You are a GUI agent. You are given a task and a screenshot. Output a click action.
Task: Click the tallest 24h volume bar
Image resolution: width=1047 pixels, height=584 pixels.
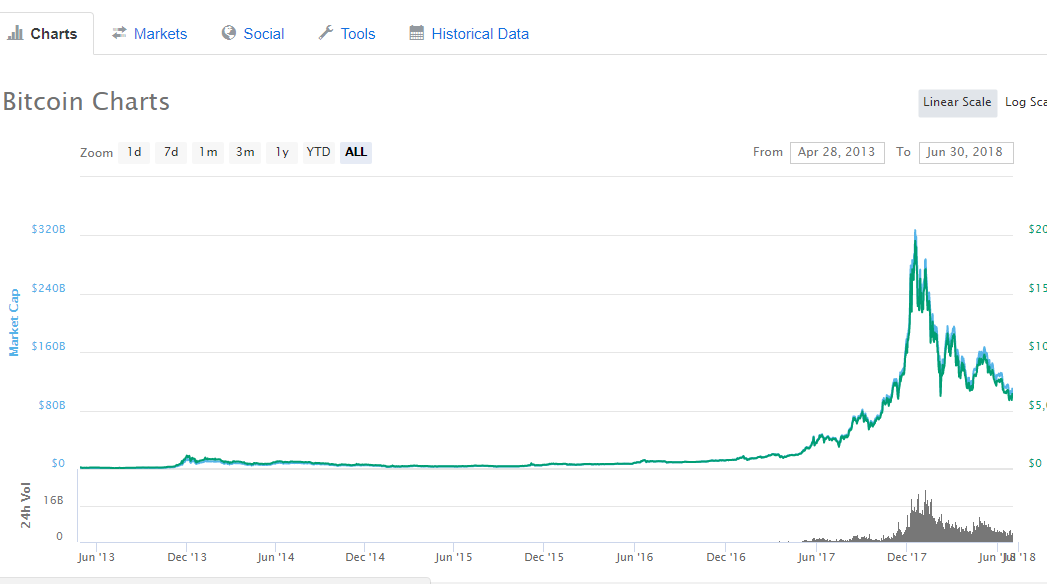tap(925, 516)
